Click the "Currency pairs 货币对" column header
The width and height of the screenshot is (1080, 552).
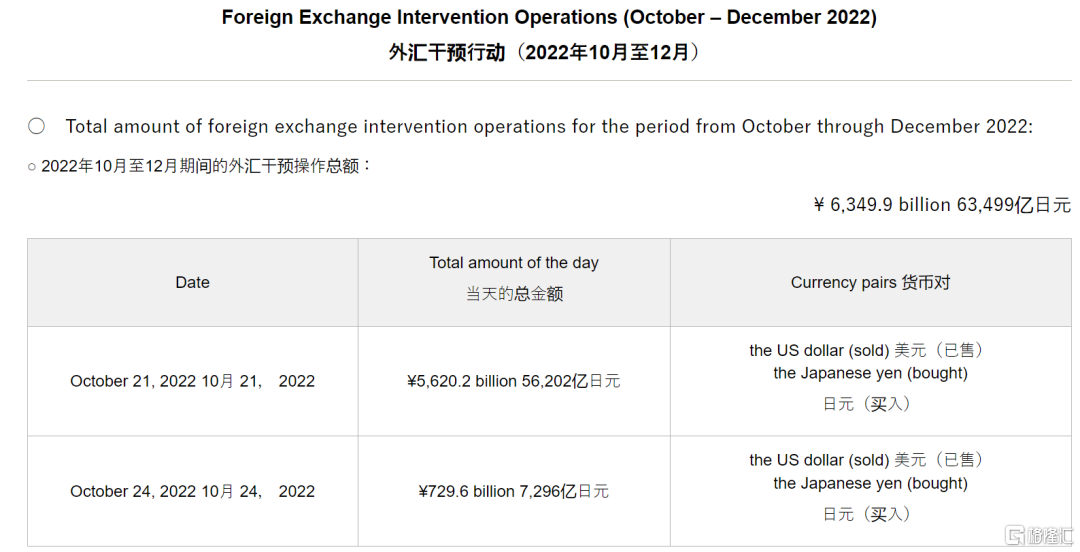click(x=870, y=283)
